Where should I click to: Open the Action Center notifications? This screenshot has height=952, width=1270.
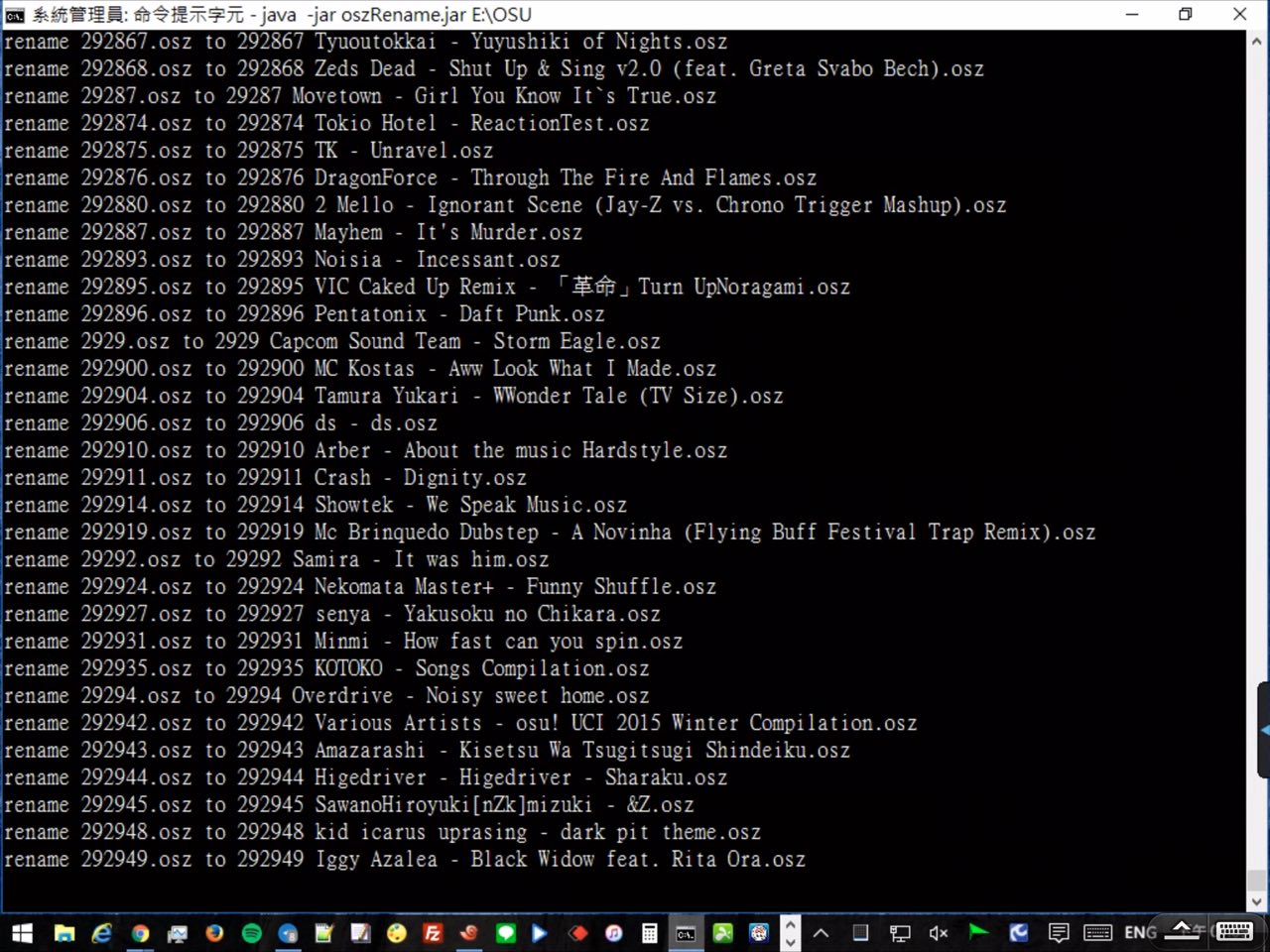pos(1059,933)
